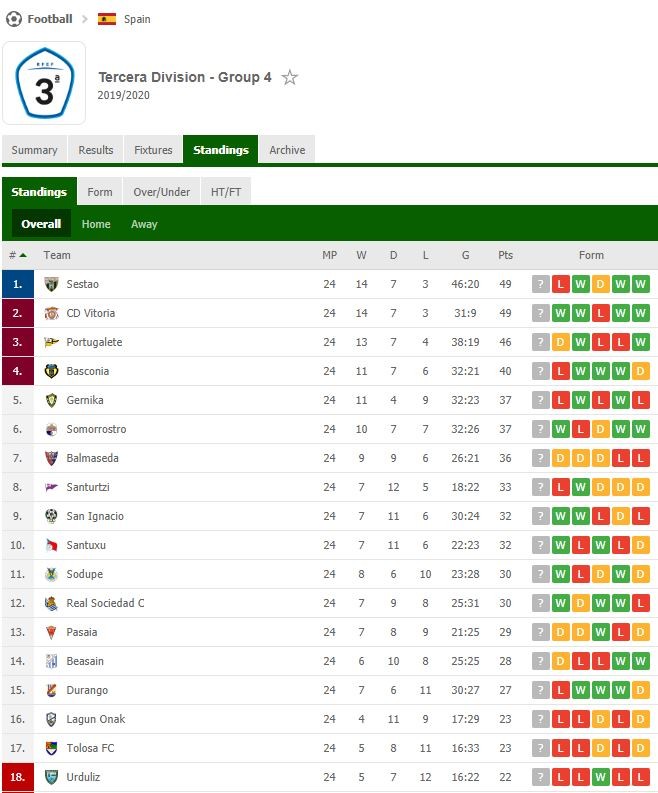Switch to Home standings view
658x793 pixels.
coord(96,224)
